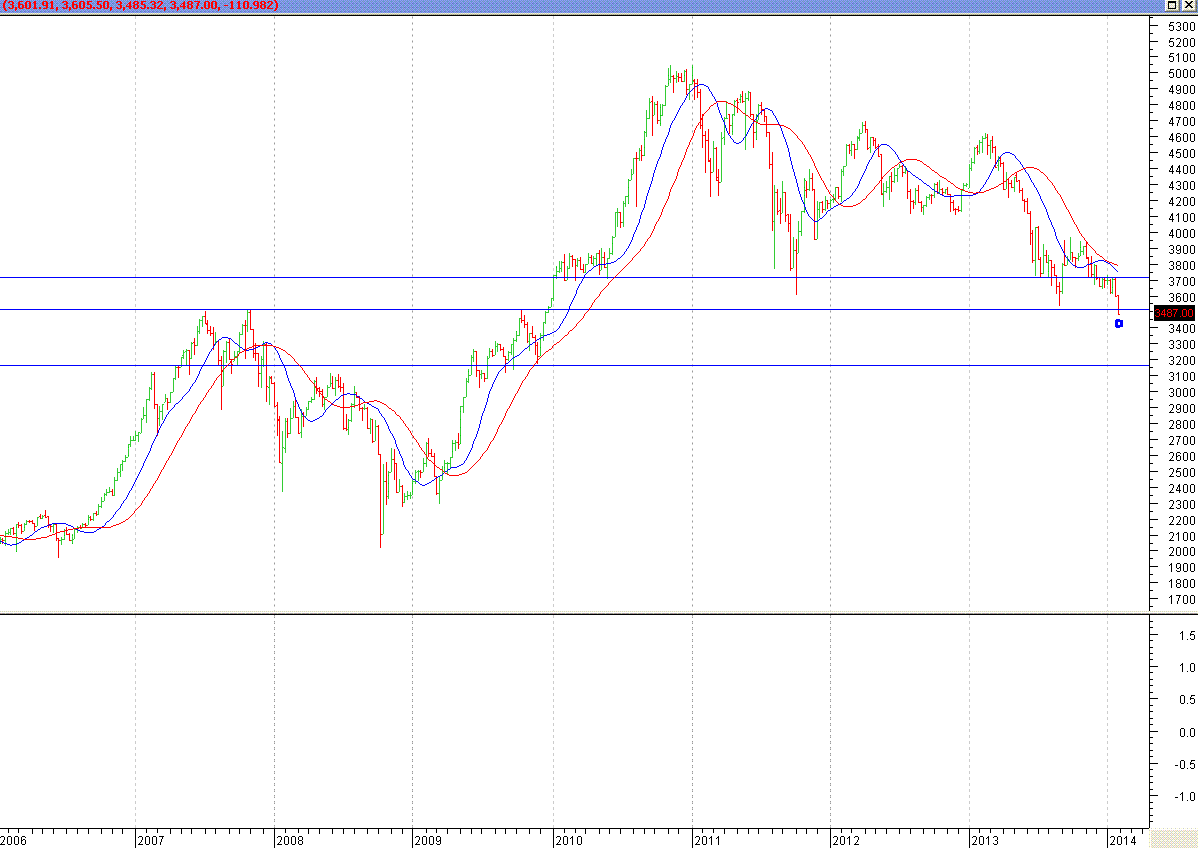
Task: Click the 3300 price axis label
Action: coord(1181,345)
